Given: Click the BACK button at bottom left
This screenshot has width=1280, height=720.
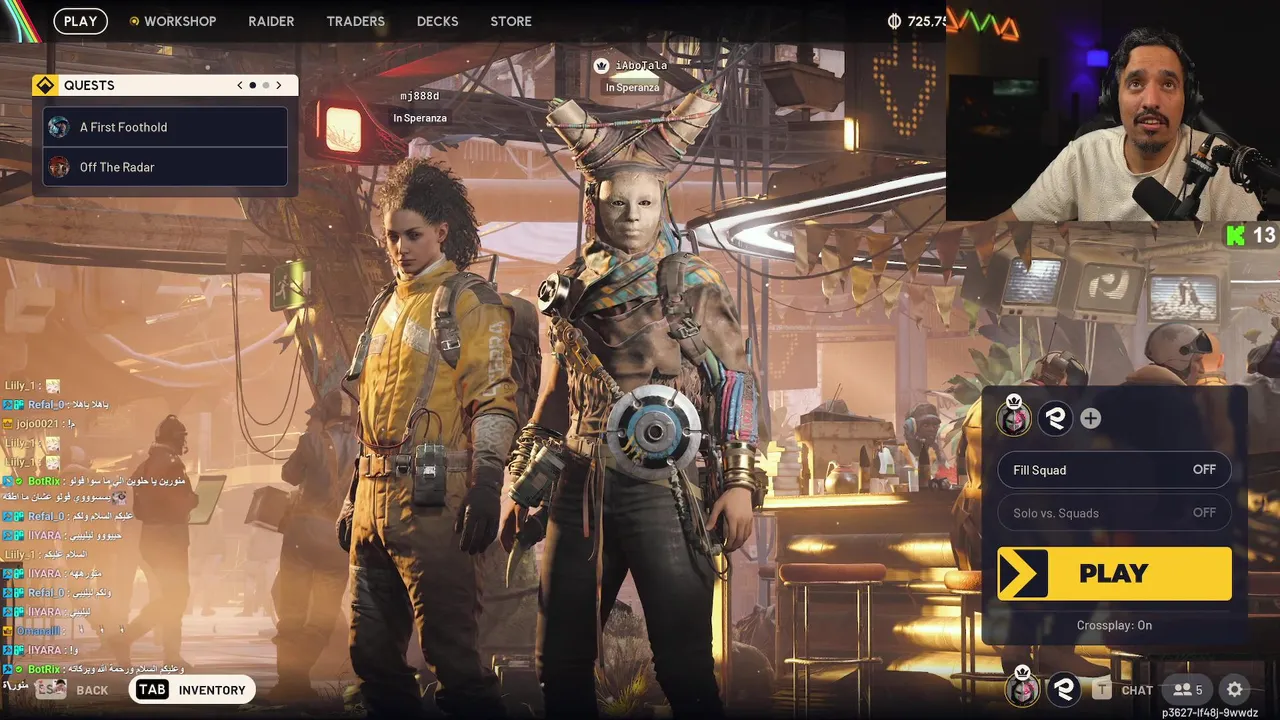Looking at the screenshot, I should [72, 690].
